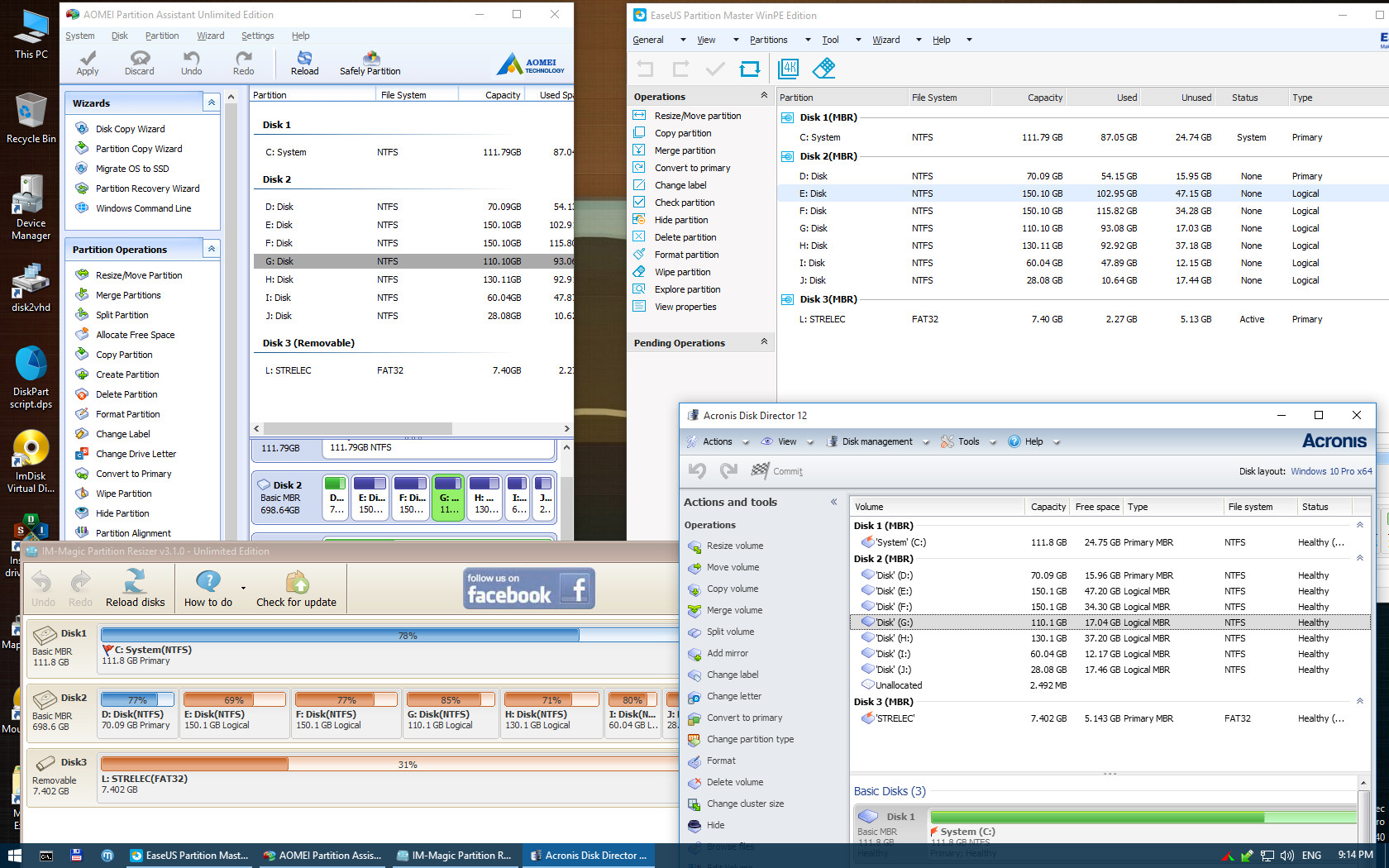The height and width of the screenshot is (868, 1389).
Task: Click Commit flag in Acronis toolbar
Action: (x=776, y=471)
